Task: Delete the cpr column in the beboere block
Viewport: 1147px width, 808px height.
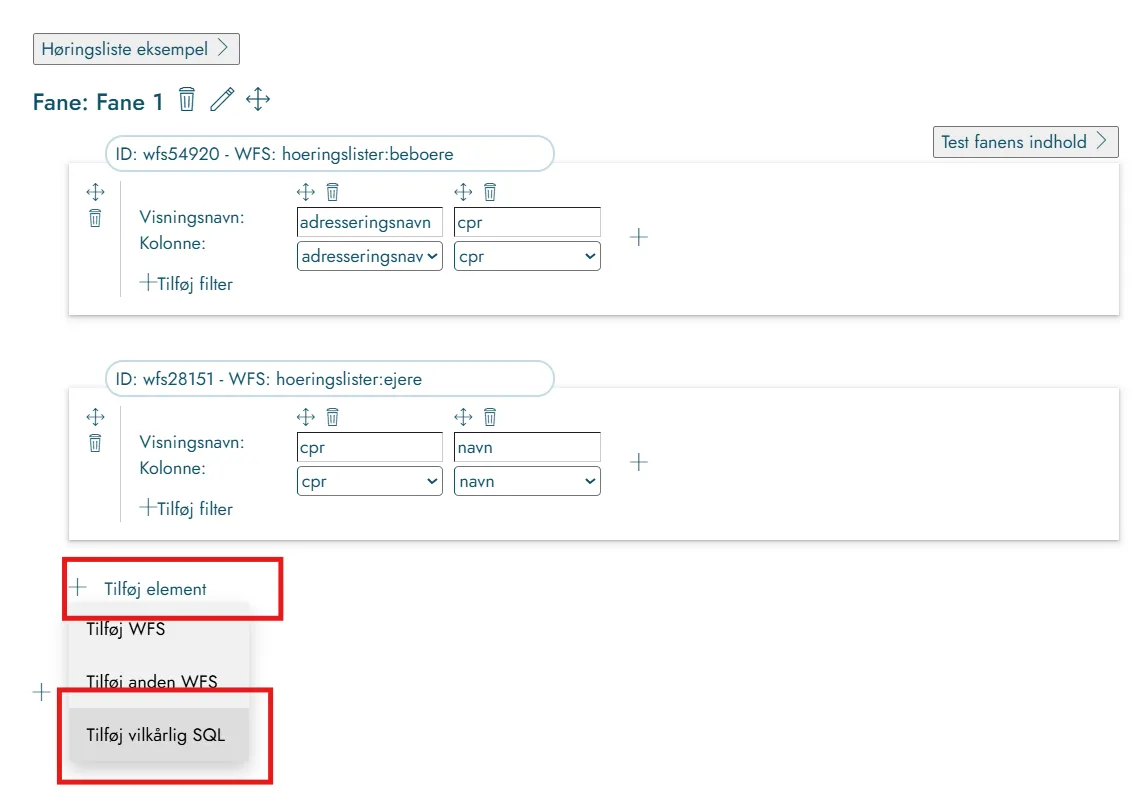Action: pyautogui.click(x=490, y=192)
